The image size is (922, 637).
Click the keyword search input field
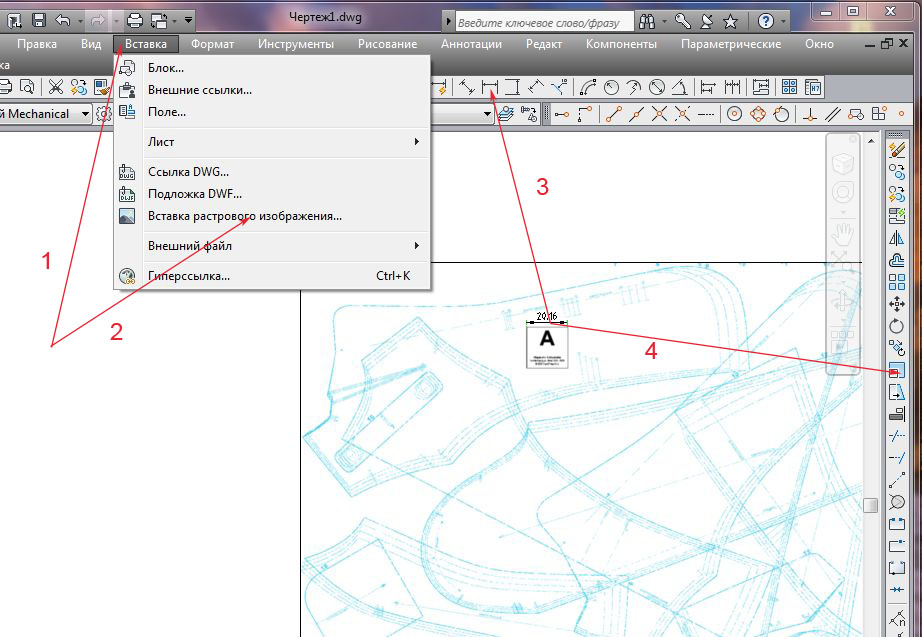[543, 21]
